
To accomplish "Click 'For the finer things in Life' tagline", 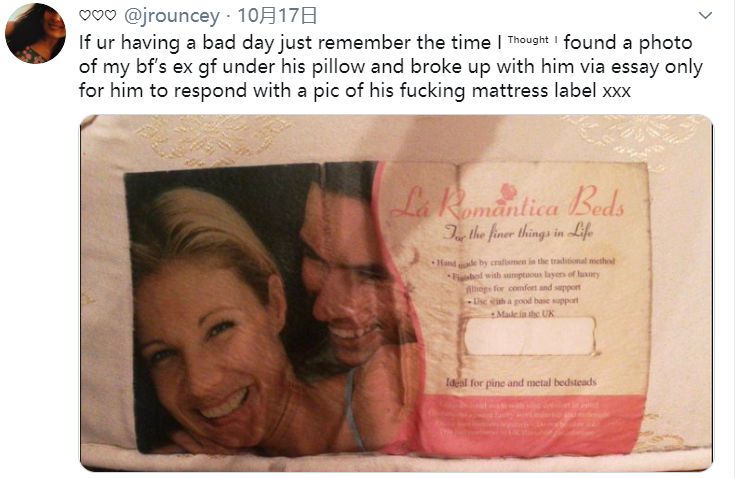I will pos(518,232).
